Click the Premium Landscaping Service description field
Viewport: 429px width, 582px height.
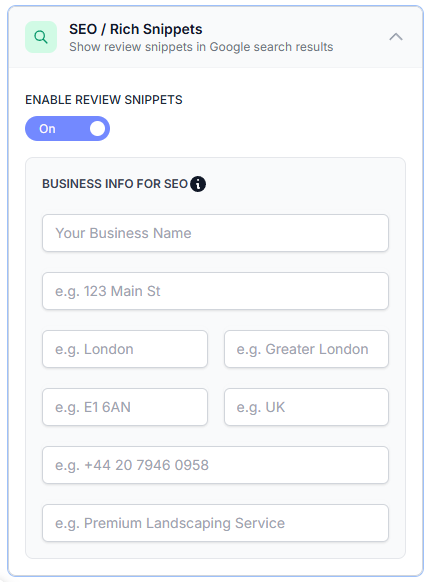coord(215,523)
